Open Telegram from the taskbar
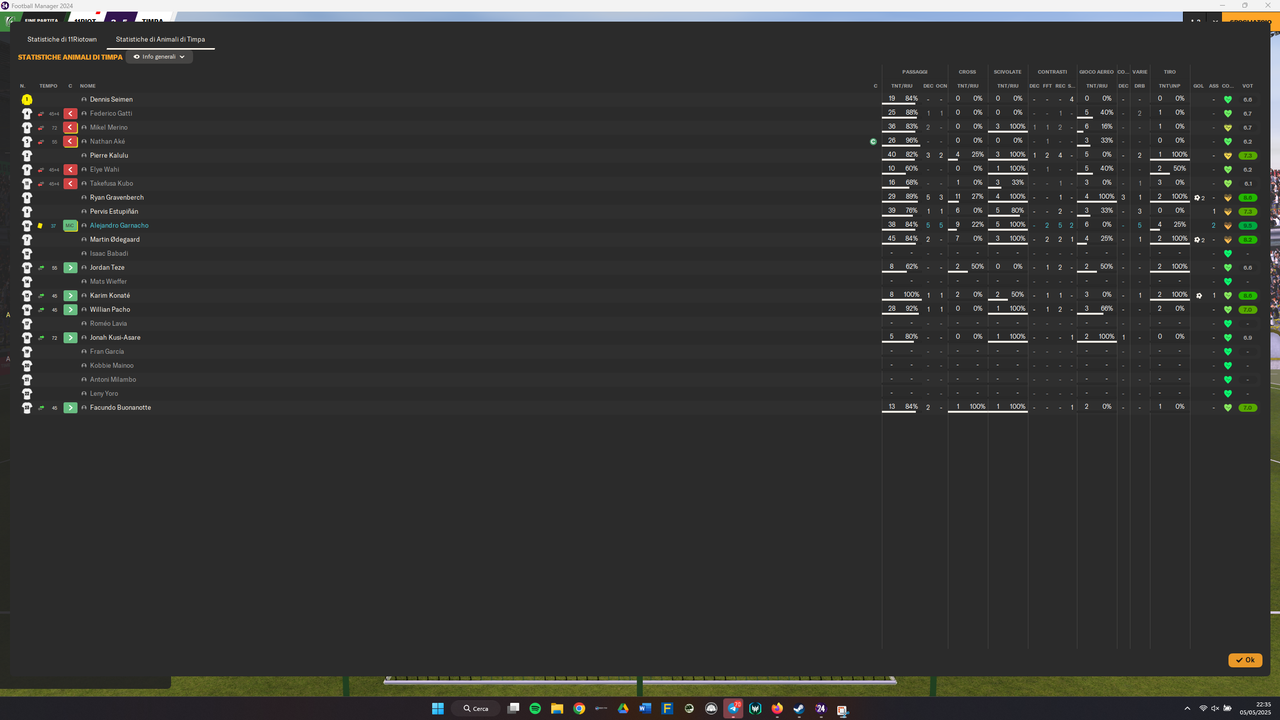The width and height of the screenshot is (1280, 720). 733,708
